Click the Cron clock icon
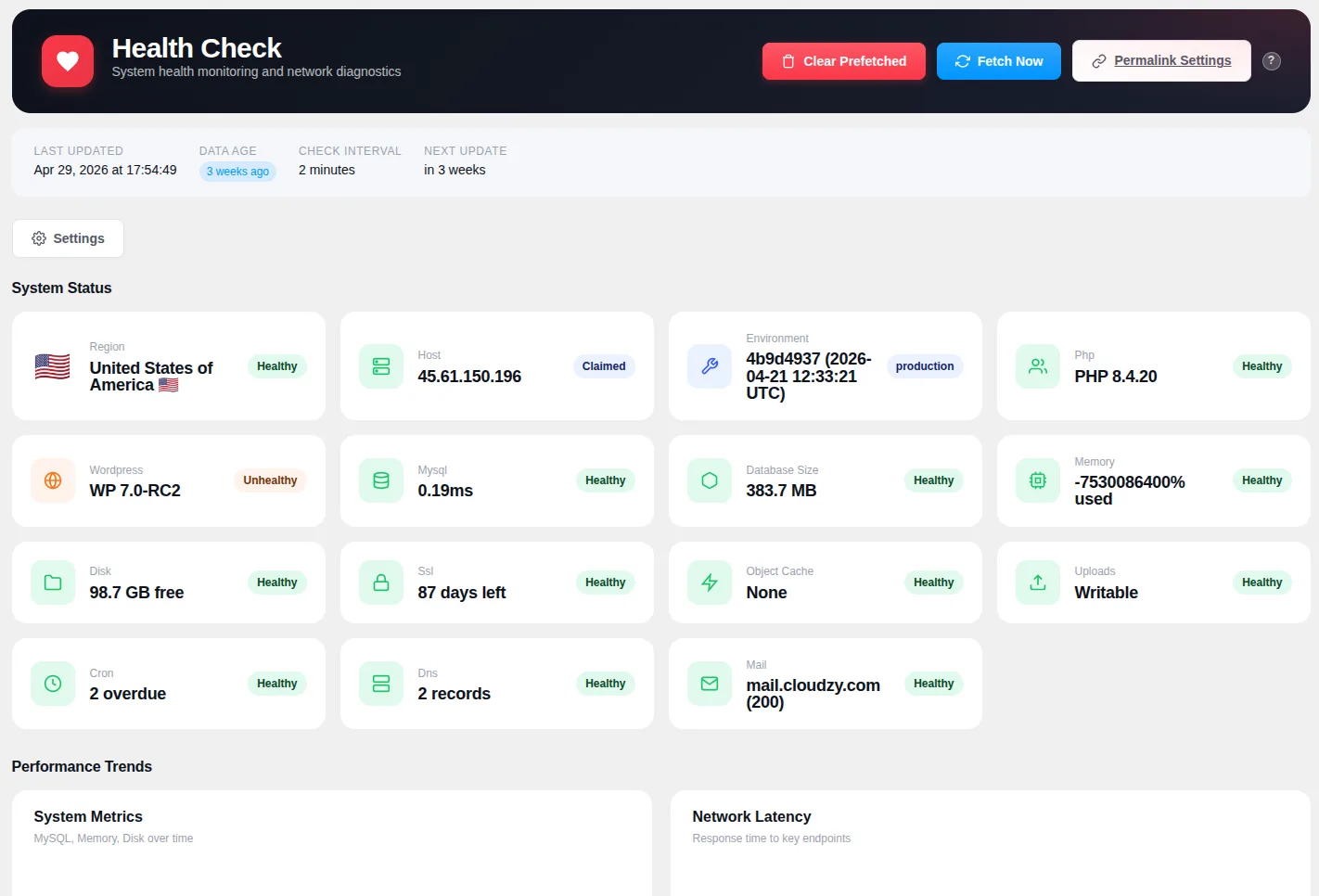The height and width of the screenshot is (896, 1319). click(x=53, y=684)
